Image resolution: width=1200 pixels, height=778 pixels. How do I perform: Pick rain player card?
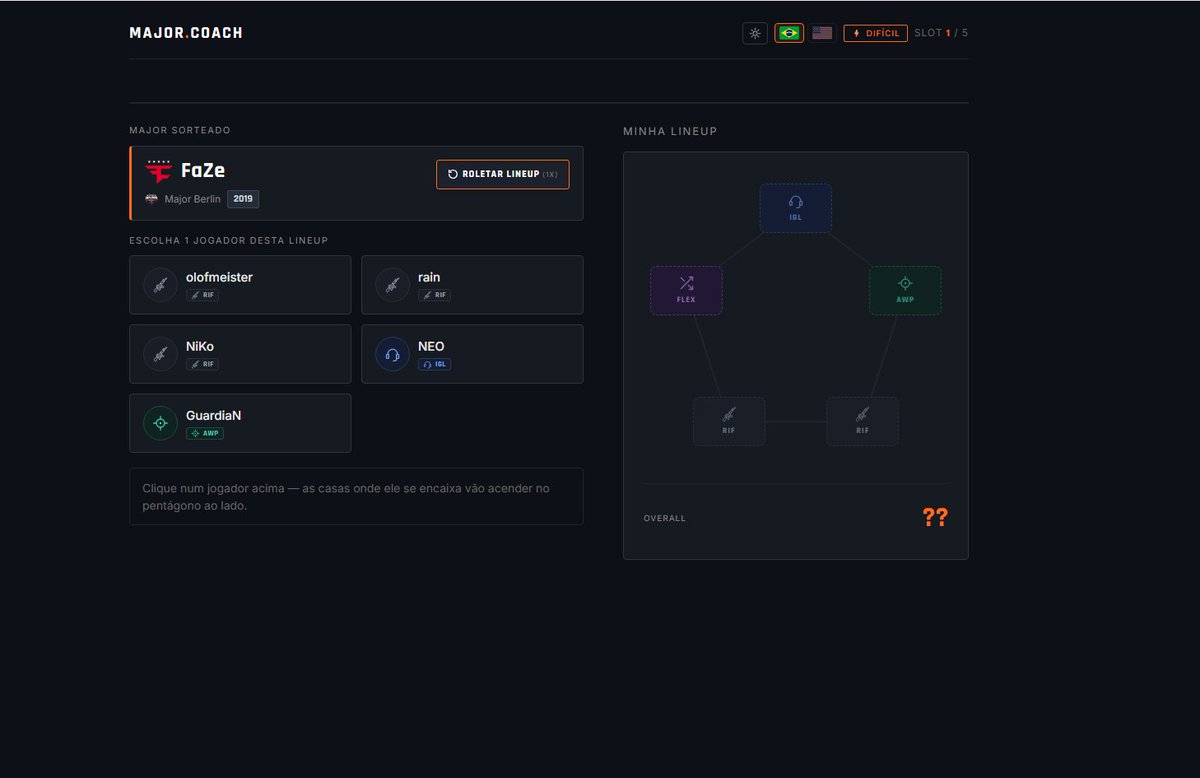pyautogui.click(x=472, y=285)
